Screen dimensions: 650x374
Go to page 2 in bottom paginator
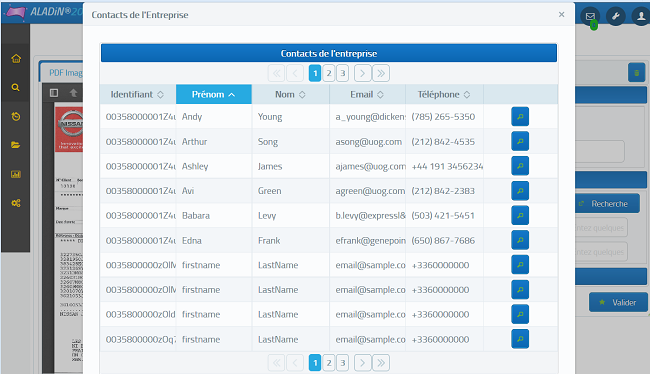(x=329, y=363)
